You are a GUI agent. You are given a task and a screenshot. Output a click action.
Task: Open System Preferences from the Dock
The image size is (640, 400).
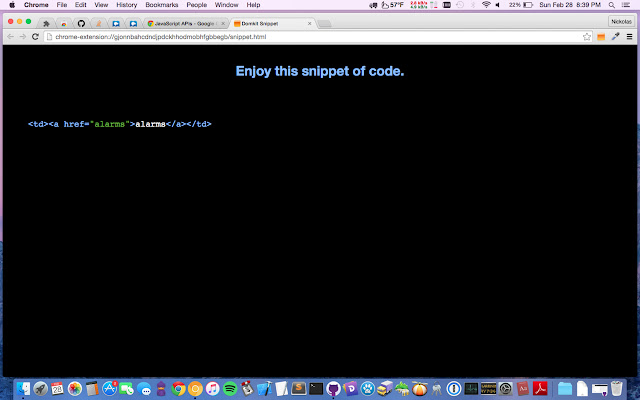point(505,388)
